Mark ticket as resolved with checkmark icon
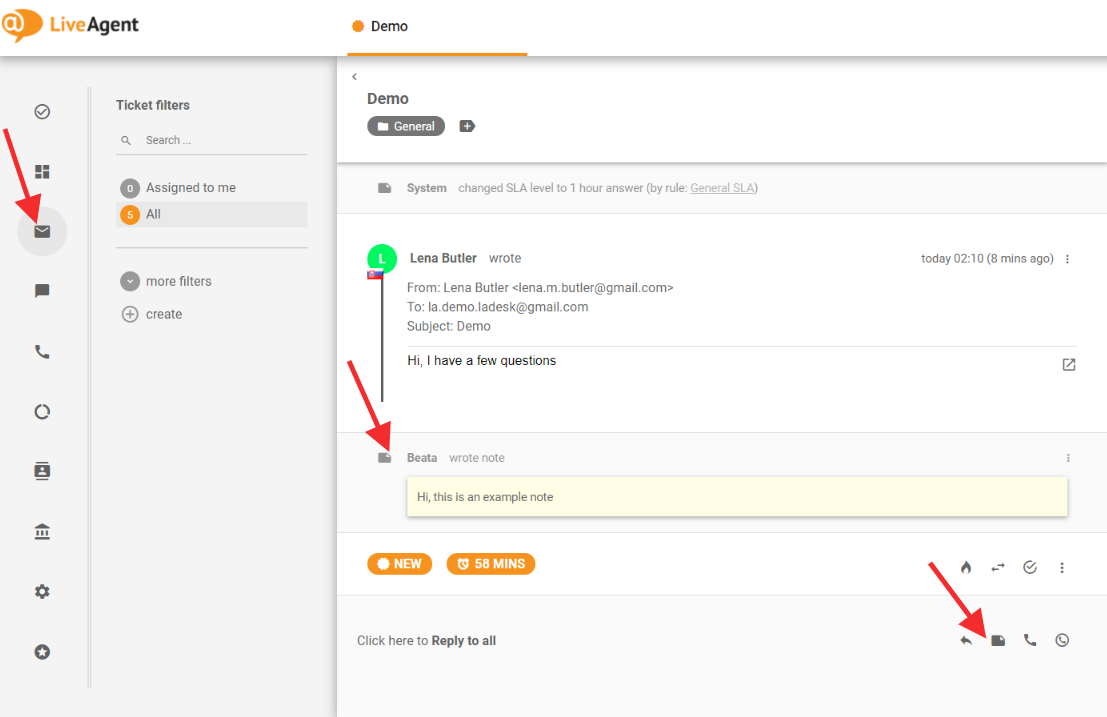 tap(1030, 567)
